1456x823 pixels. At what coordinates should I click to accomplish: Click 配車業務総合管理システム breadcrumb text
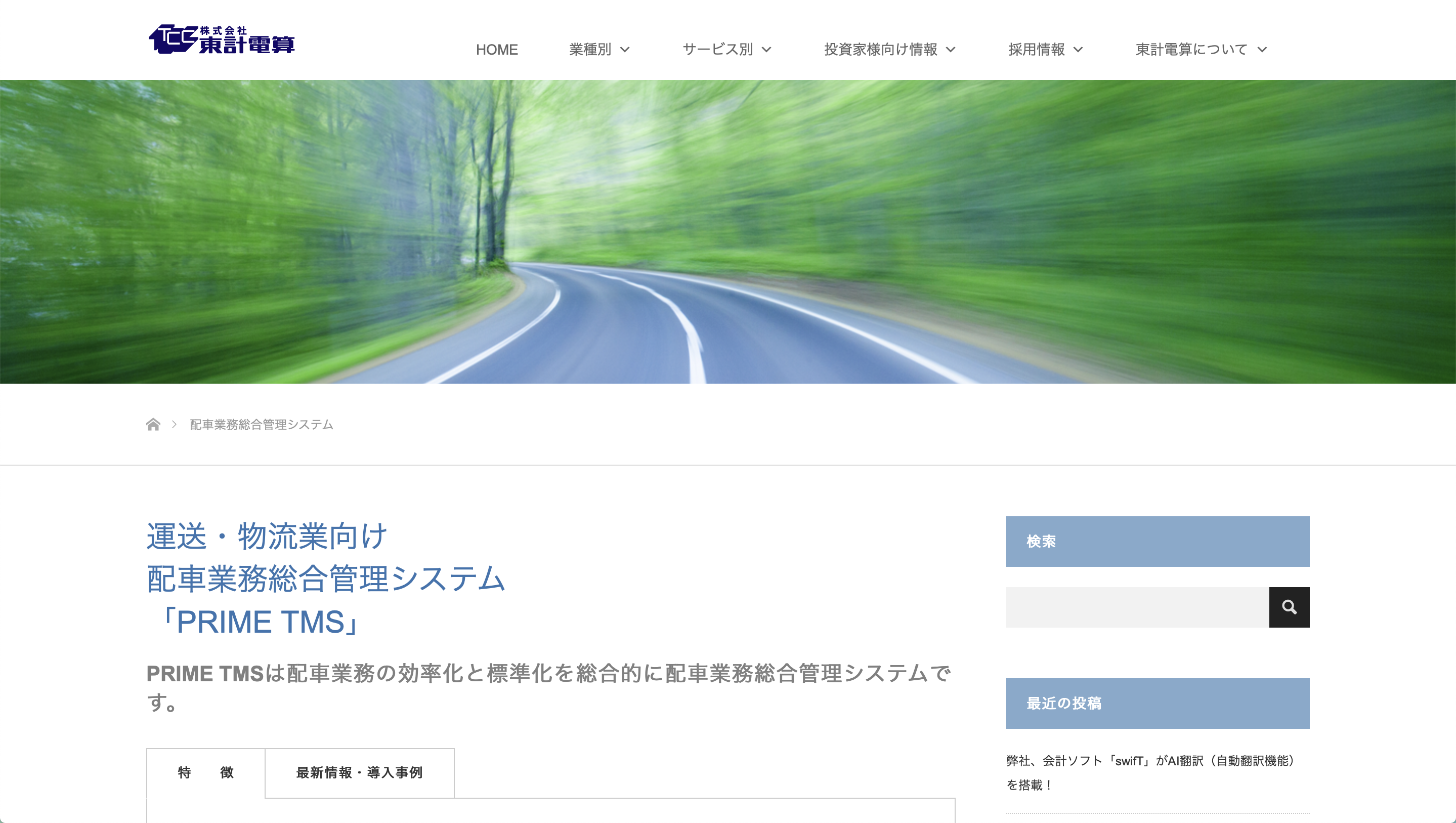coord(261,424)
